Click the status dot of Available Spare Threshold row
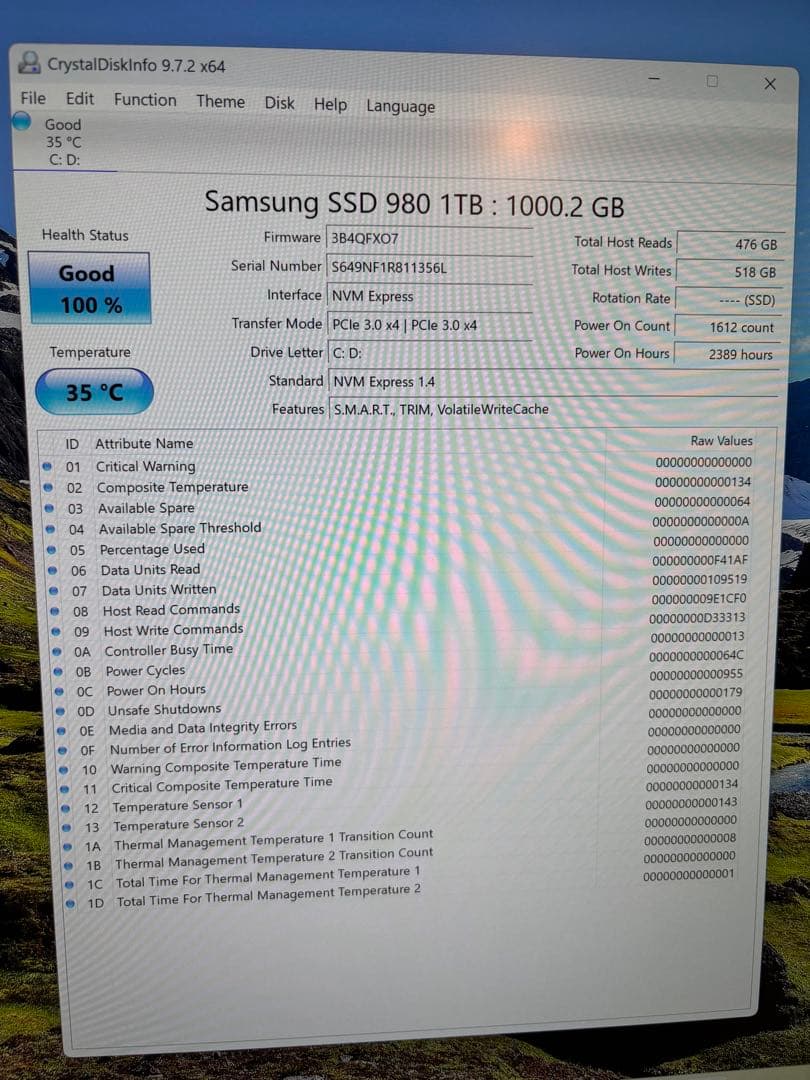810x1080 pixels. tap(51, 529)
